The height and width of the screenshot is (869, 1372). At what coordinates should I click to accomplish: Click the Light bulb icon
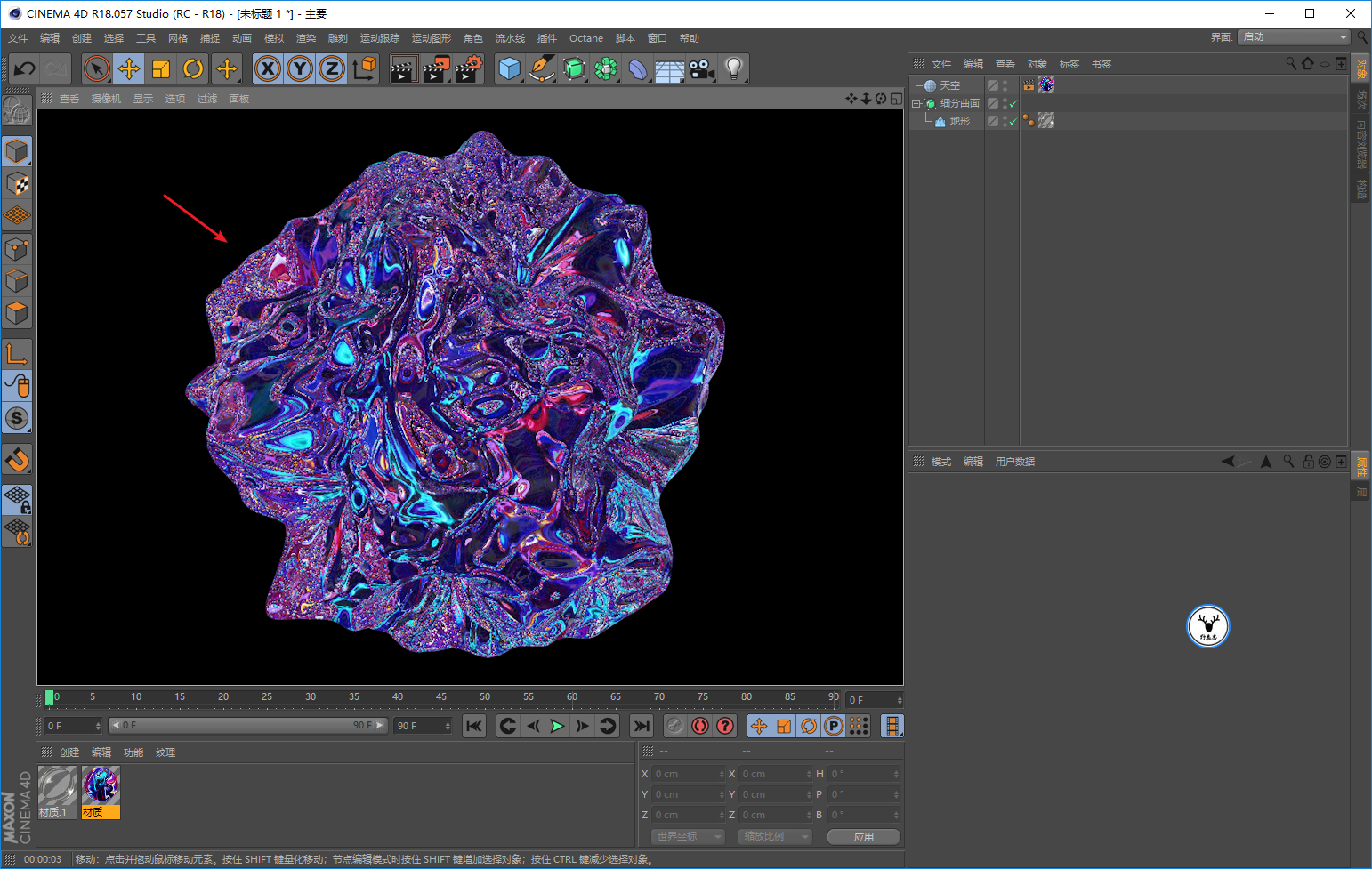coord(733,68)
